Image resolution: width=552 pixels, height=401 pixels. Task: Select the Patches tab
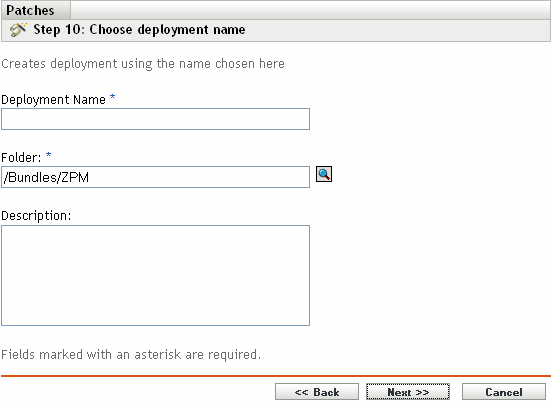pos(30,10)
